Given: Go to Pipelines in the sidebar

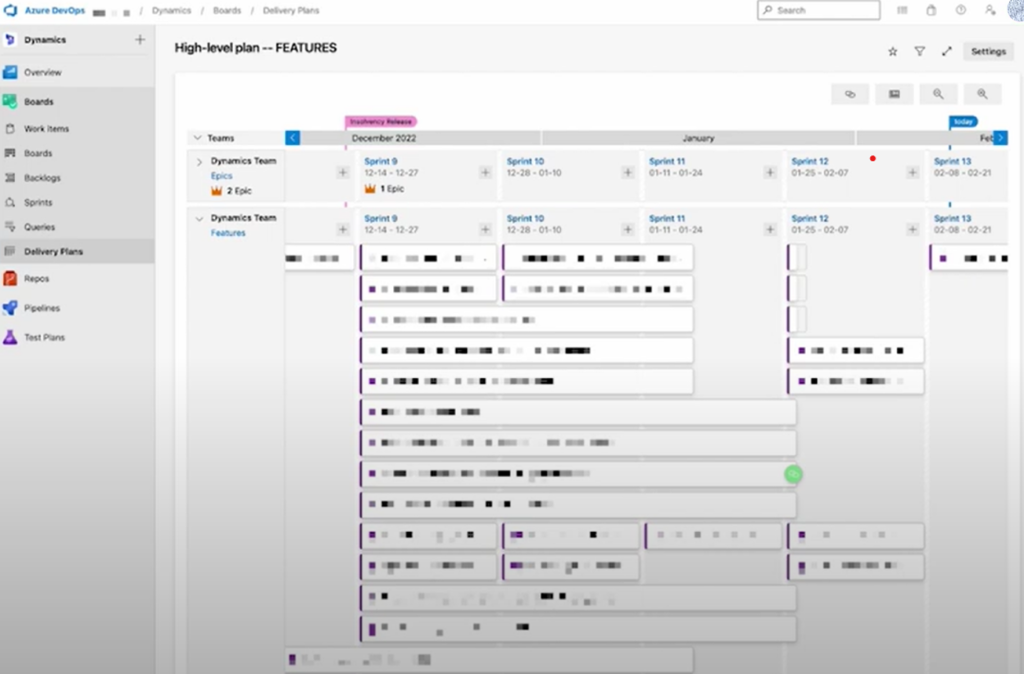Looking at the screenshot, I should [42, 308].
